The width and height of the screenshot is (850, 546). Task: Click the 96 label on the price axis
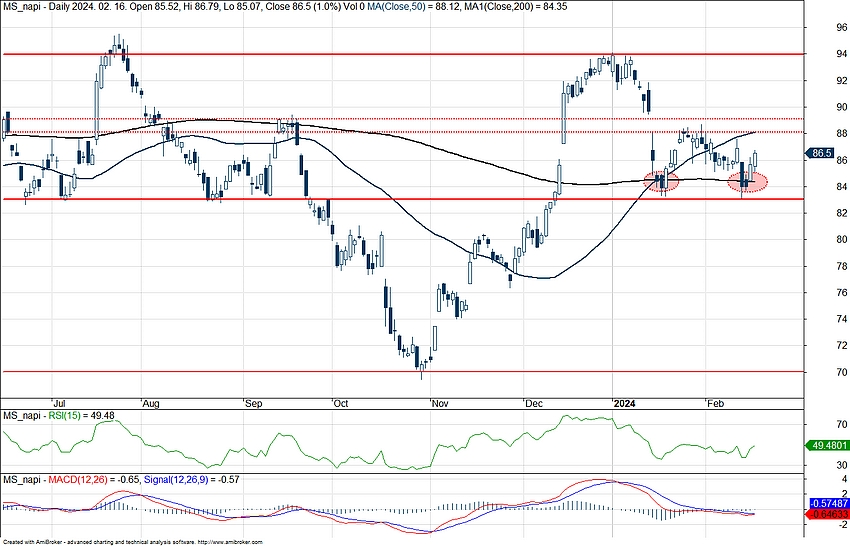click(816, 28)
